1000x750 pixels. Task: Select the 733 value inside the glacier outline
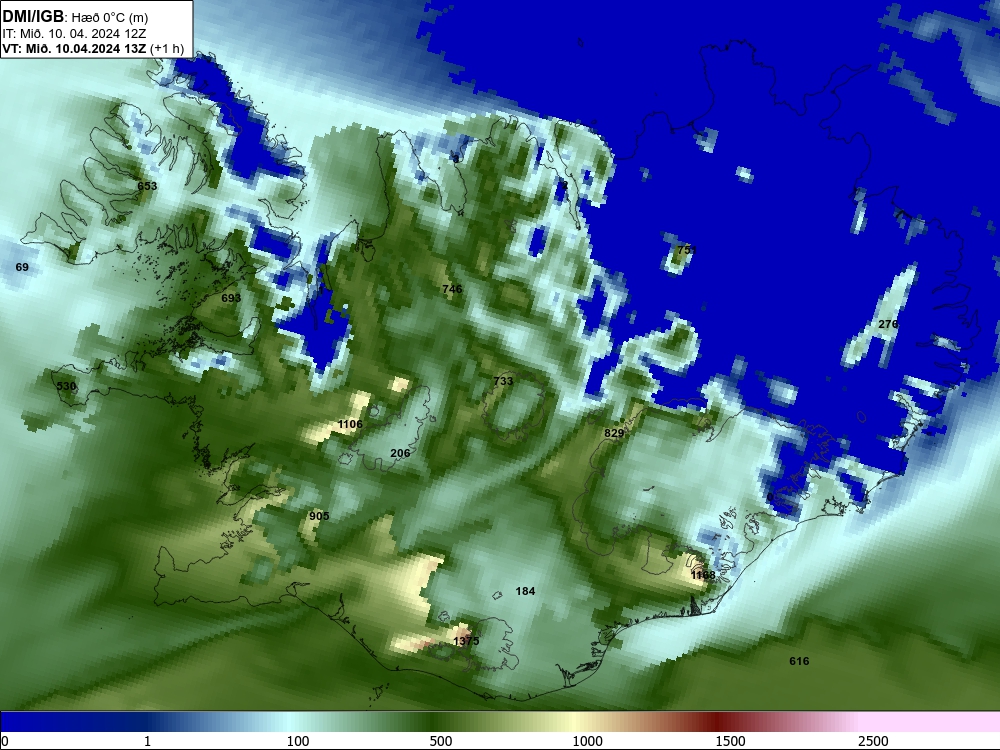503,381
